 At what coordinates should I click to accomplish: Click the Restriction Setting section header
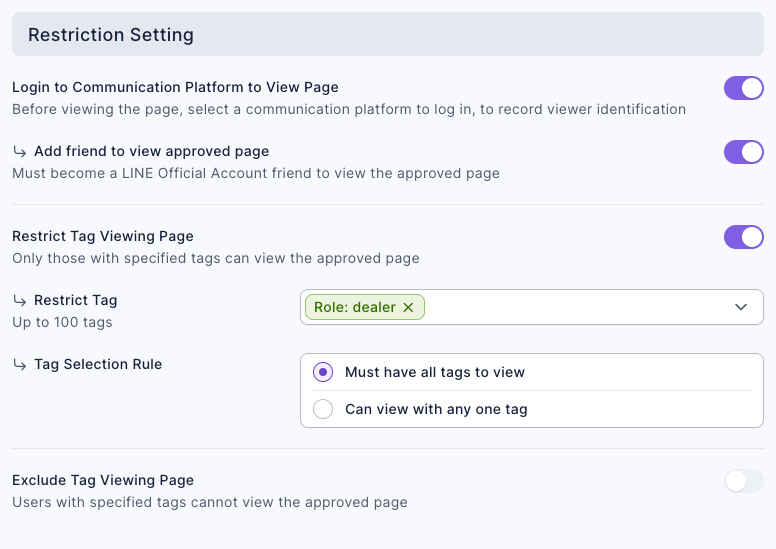pyautogui.click(x=388, y=34)
